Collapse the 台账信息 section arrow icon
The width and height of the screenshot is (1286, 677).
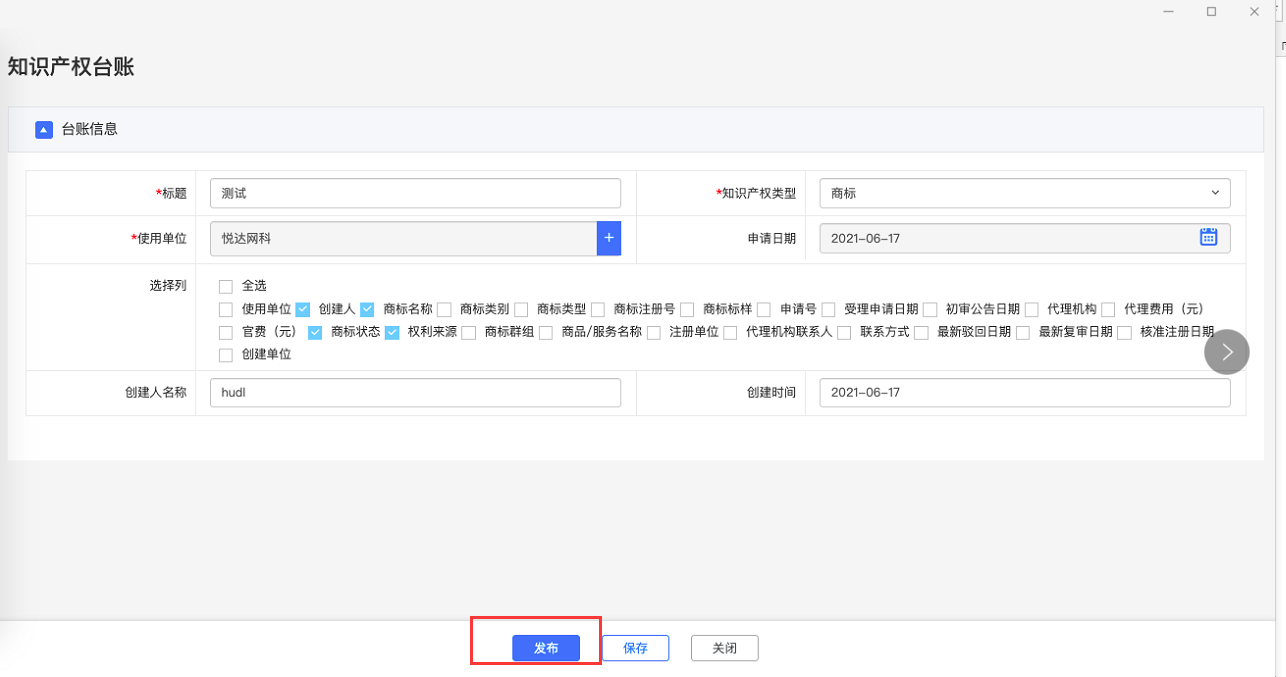(43, 130)
